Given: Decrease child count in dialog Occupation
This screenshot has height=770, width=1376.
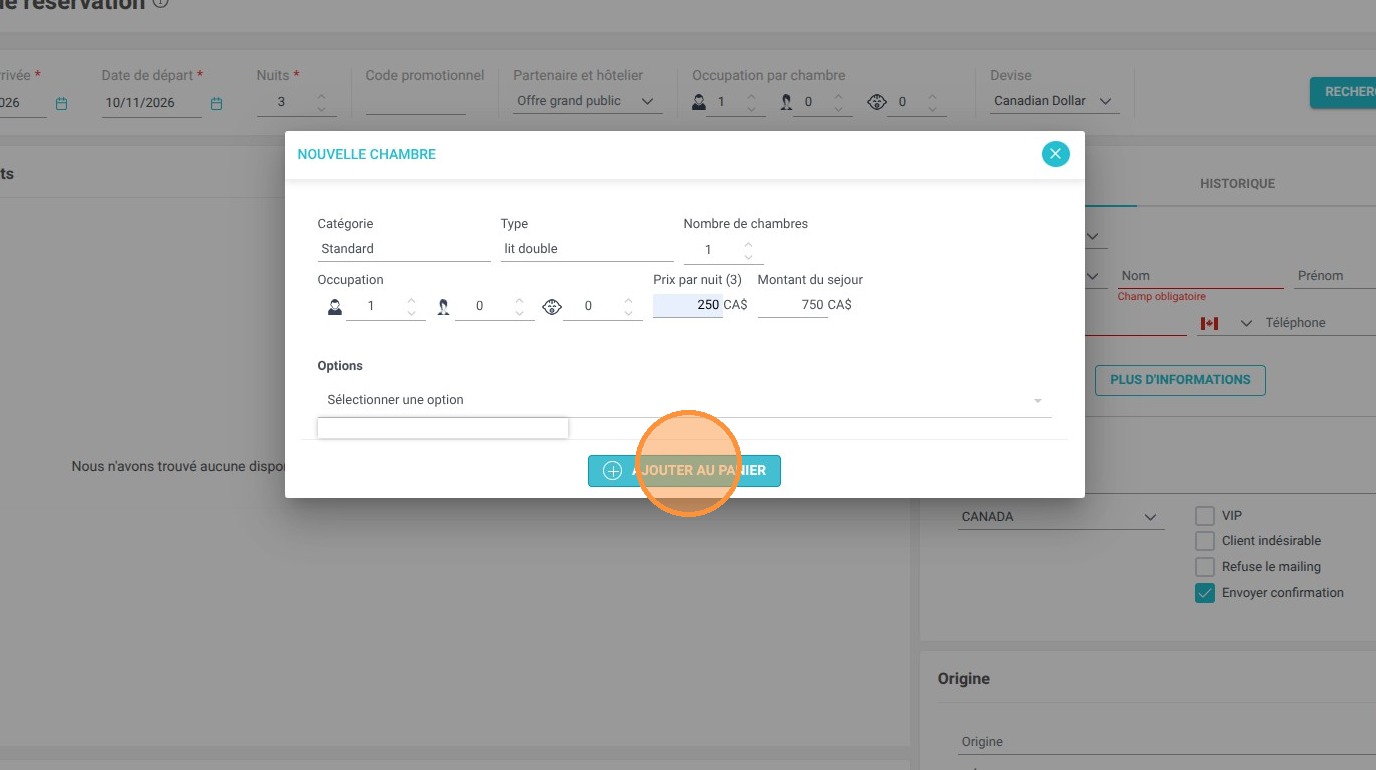Looking at the screenshot, I should (519, 312).
